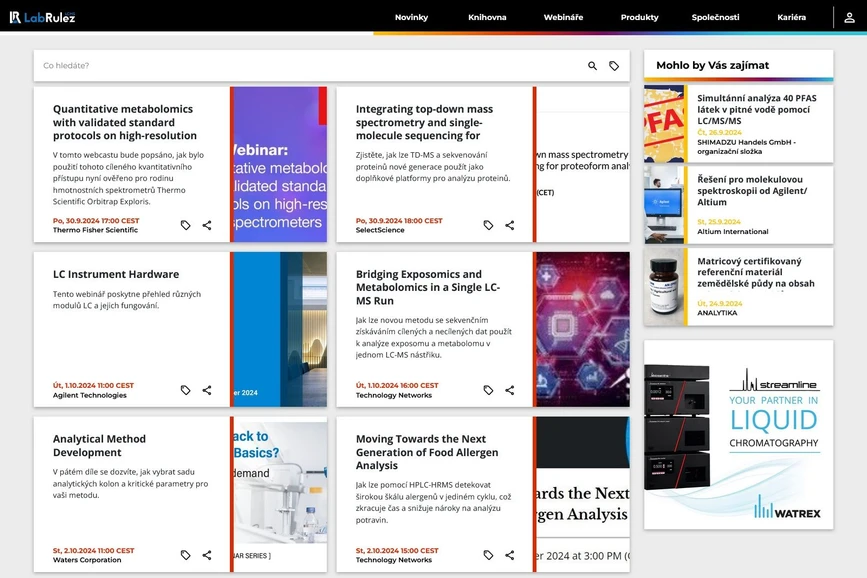This screenshot has width=867, height=578.
Task: Open the Produkty menu
Action: tap(640, 17)
